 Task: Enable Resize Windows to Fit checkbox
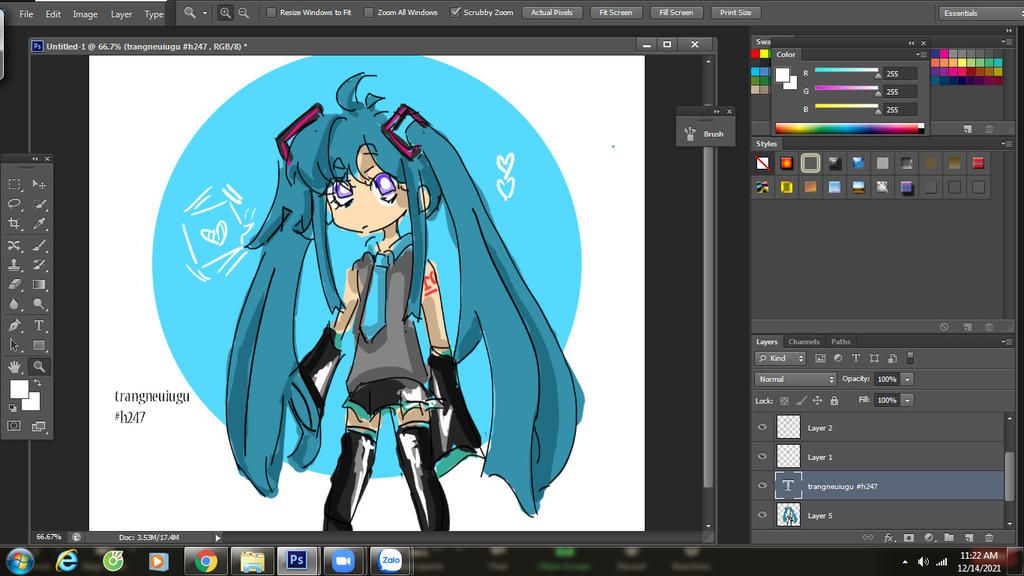tap(271, 12)
